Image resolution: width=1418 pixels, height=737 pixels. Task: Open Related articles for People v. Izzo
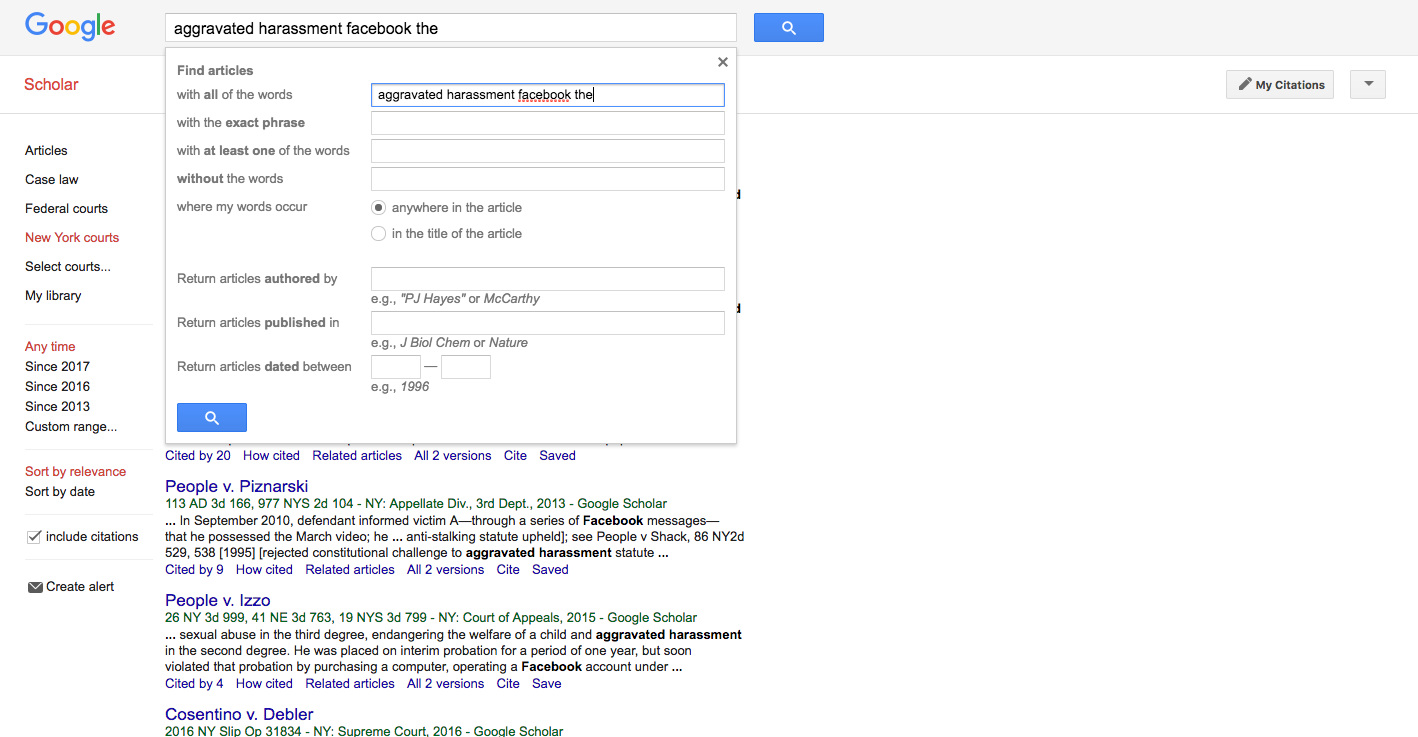pyautogui.click(x=349, y=683)
